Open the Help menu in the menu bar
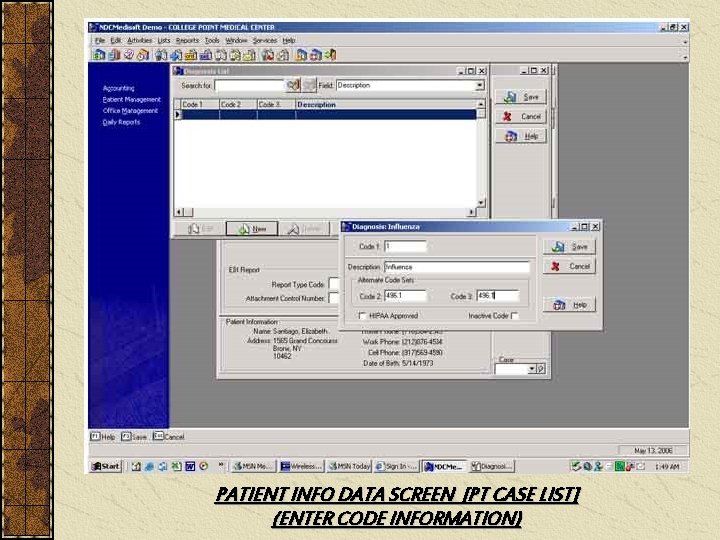720x540 pixels. click(x=289, y=40)
